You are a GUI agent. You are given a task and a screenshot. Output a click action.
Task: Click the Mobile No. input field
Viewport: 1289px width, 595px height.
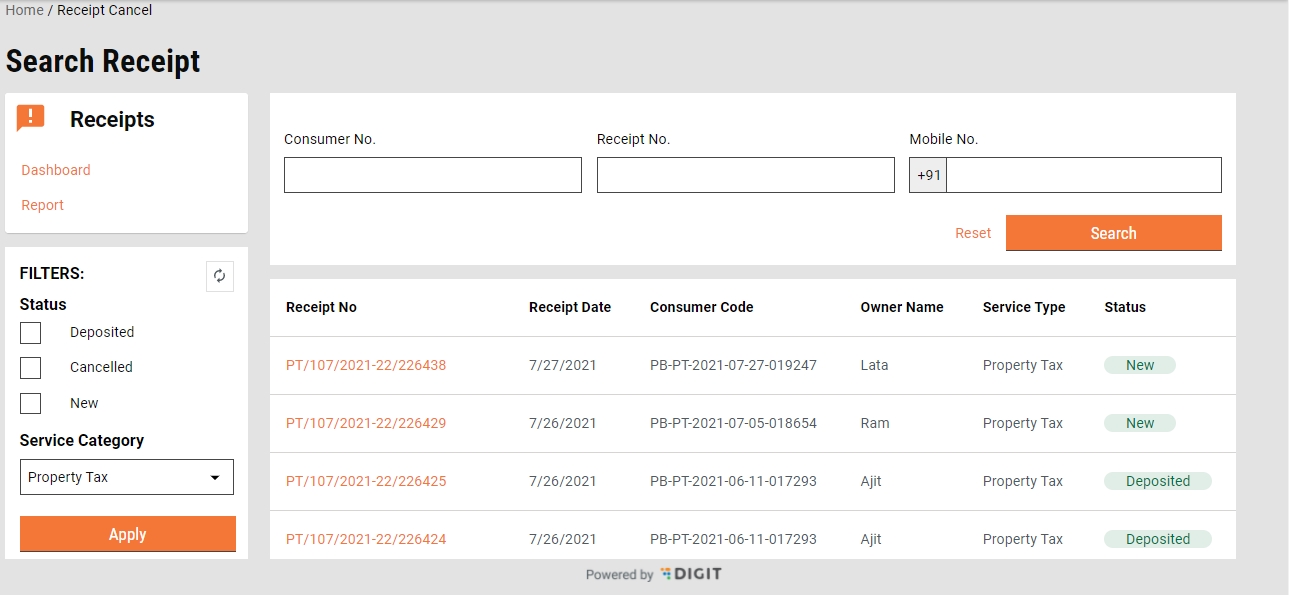point(1083,175)
